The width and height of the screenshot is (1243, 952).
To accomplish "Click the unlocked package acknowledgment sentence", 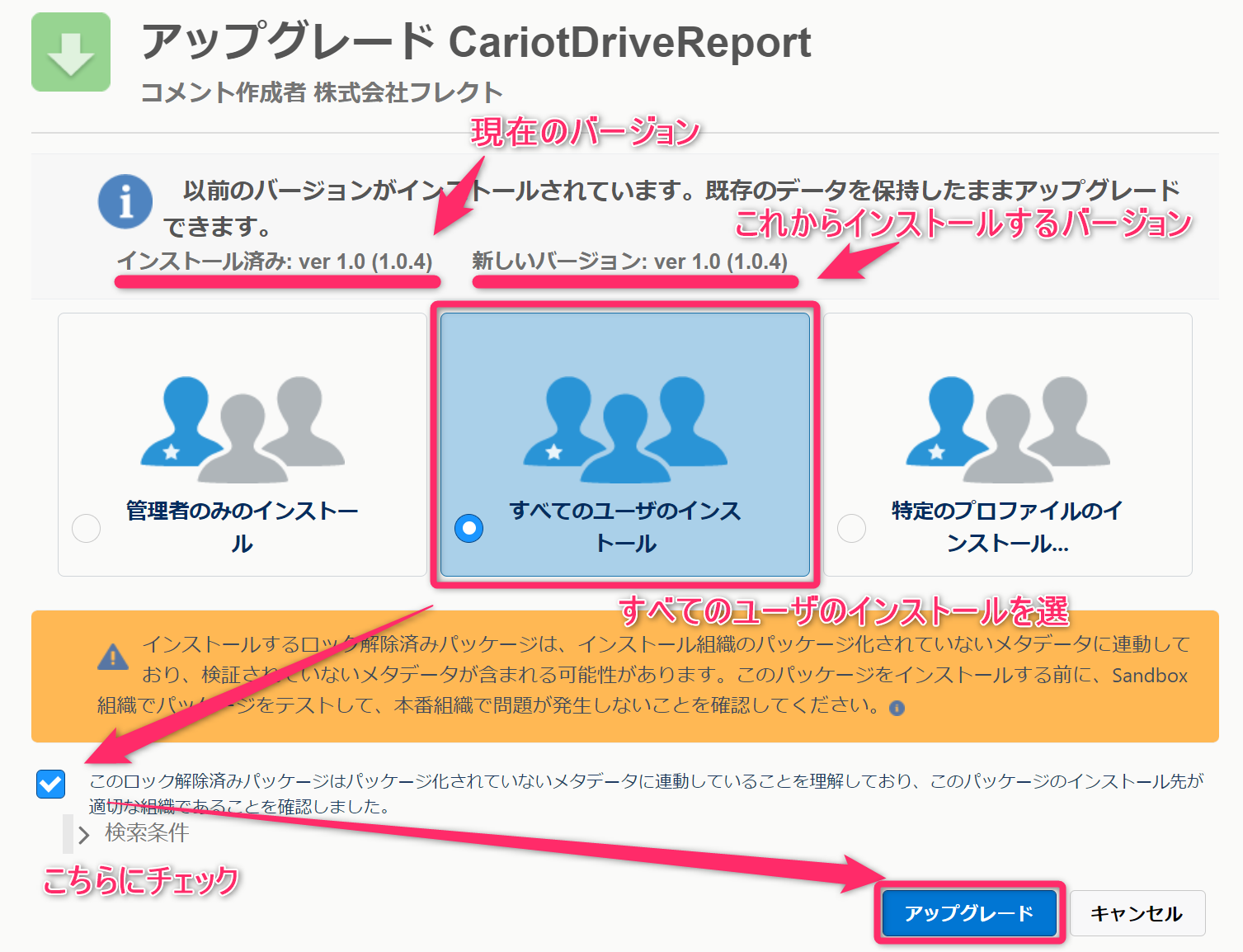I will pyautogui.click(x=647, y=794).
